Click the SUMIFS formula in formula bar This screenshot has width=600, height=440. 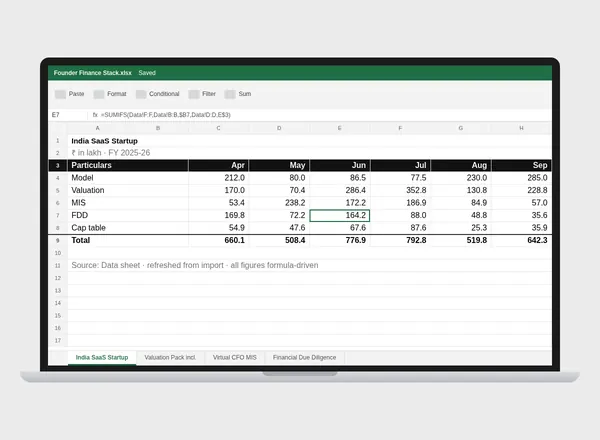tap(166, 115)
